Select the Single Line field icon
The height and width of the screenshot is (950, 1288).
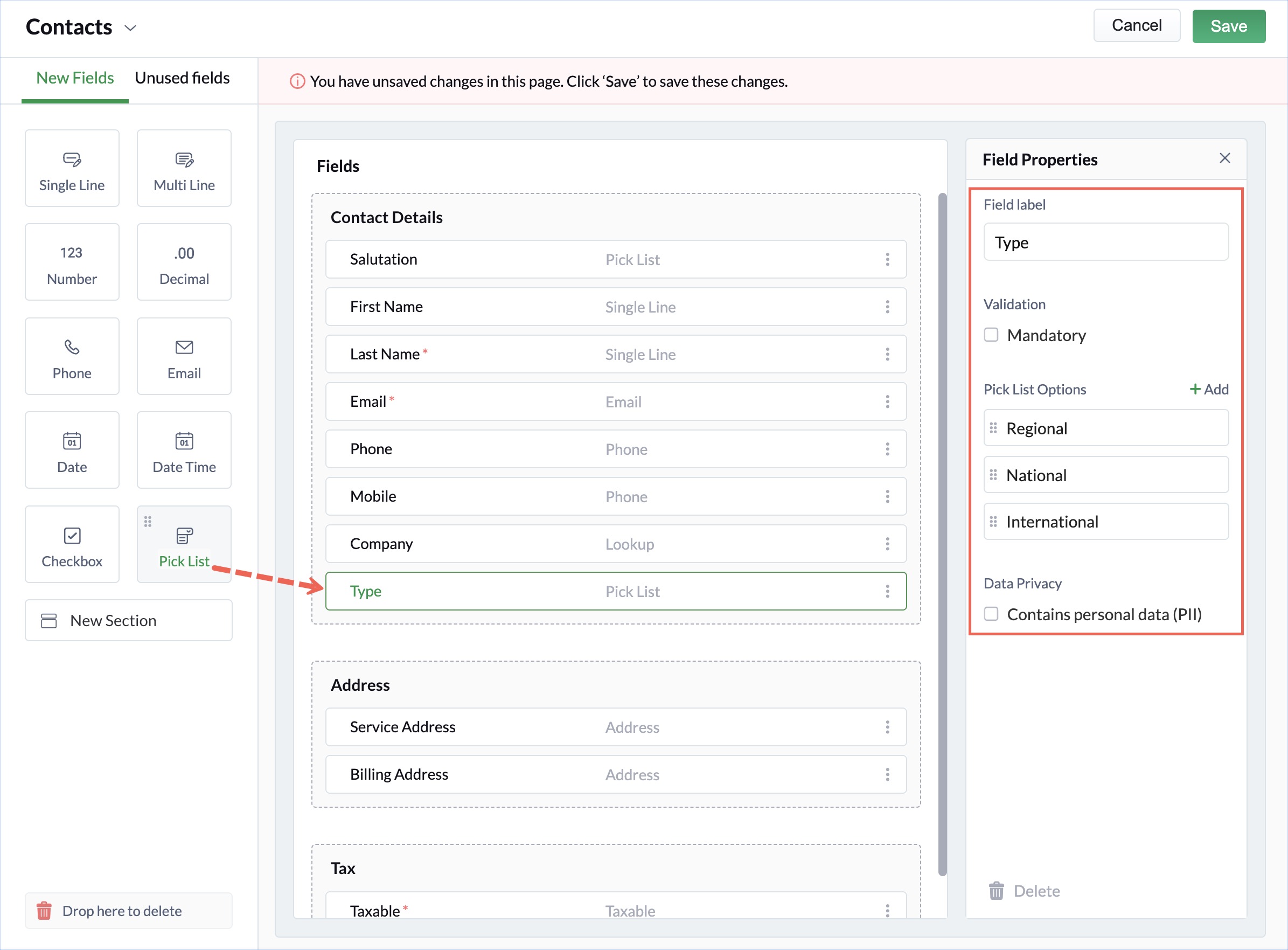coord(71,169)
